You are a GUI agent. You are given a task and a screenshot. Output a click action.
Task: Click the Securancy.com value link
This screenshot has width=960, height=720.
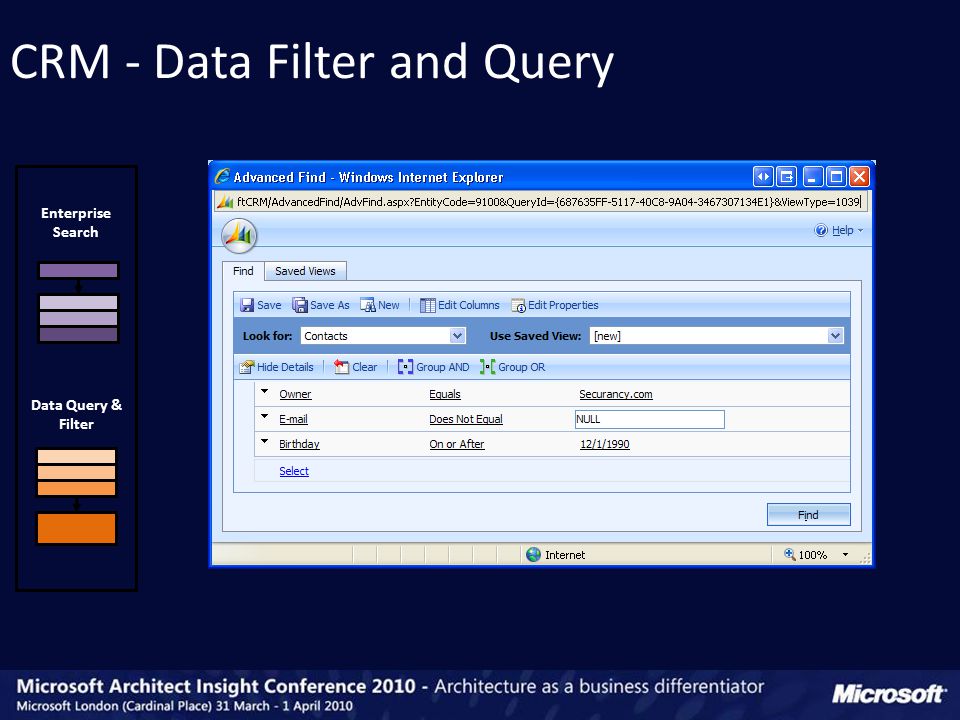[x=616, y=394]
